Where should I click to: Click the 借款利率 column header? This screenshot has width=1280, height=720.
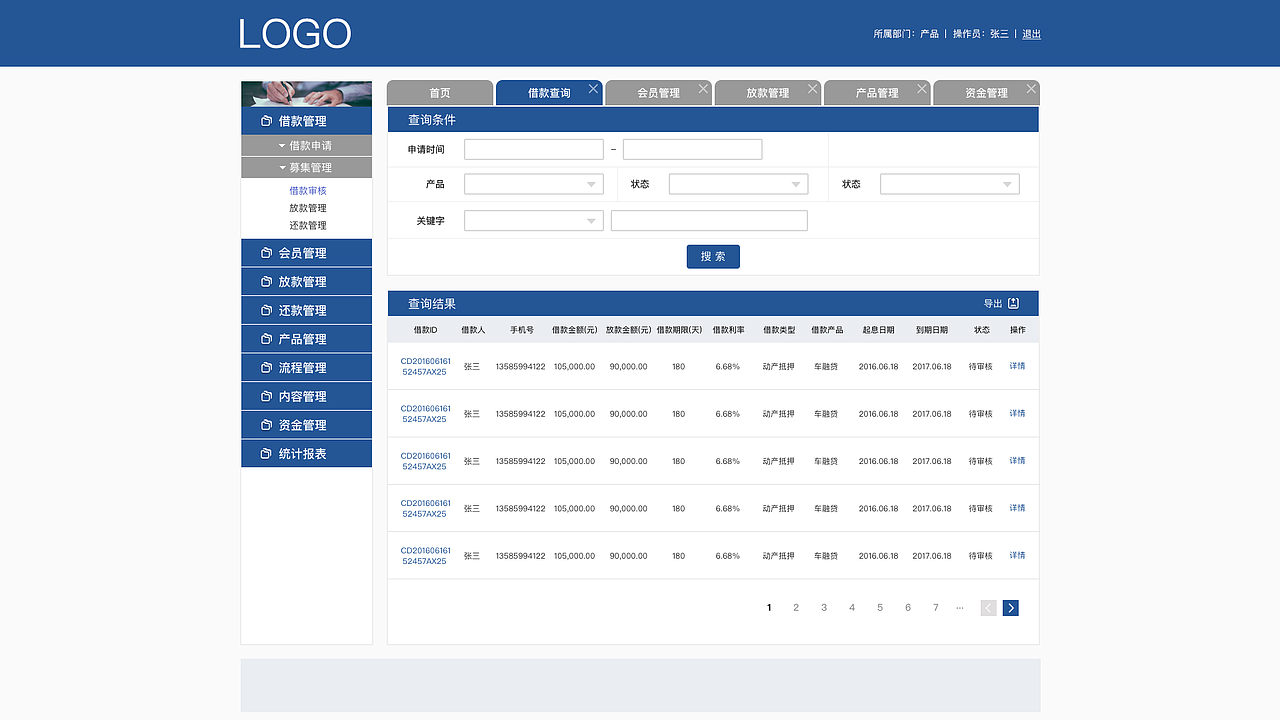728,330
